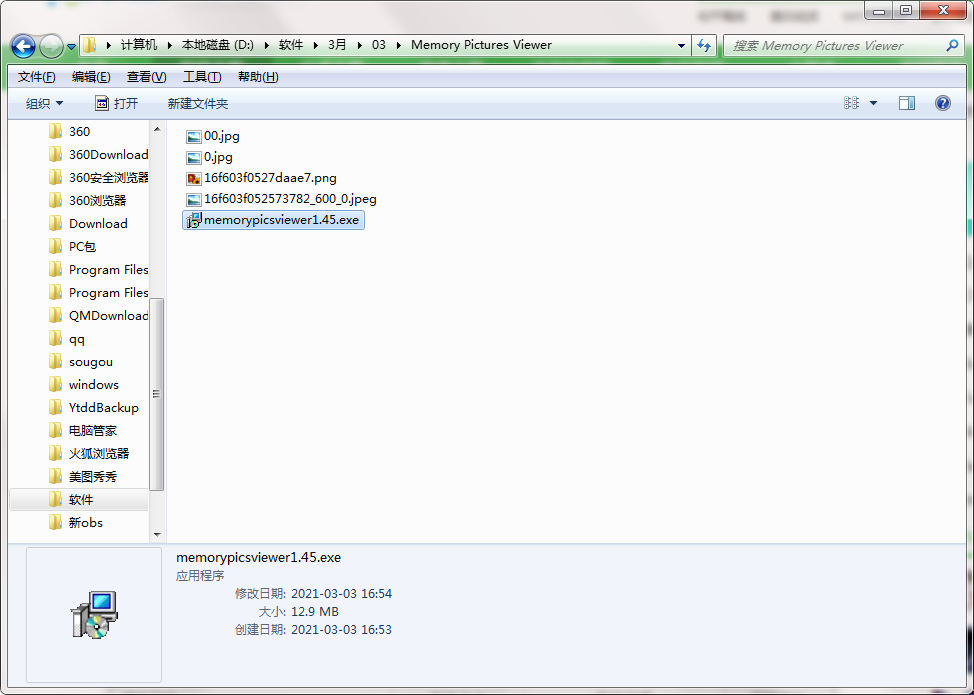Select the 电脑管家 folder in tree

tap(81, 430)
